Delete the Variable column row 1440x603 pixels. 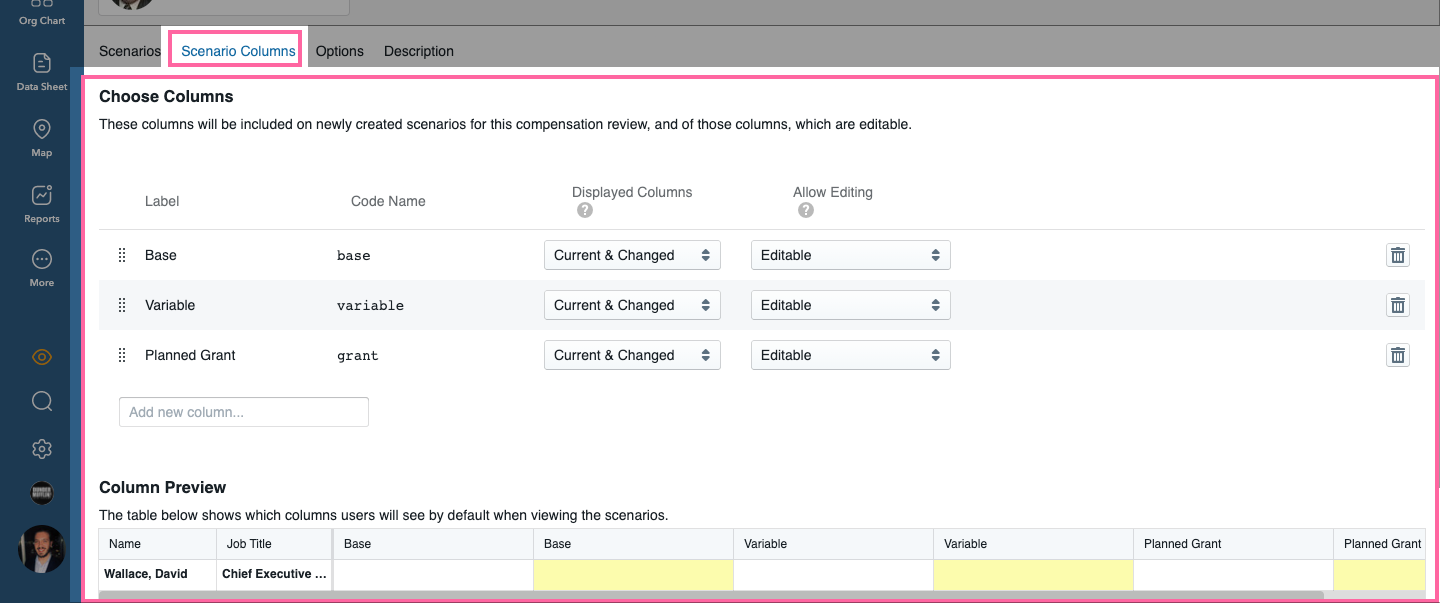pos(1398,305)
